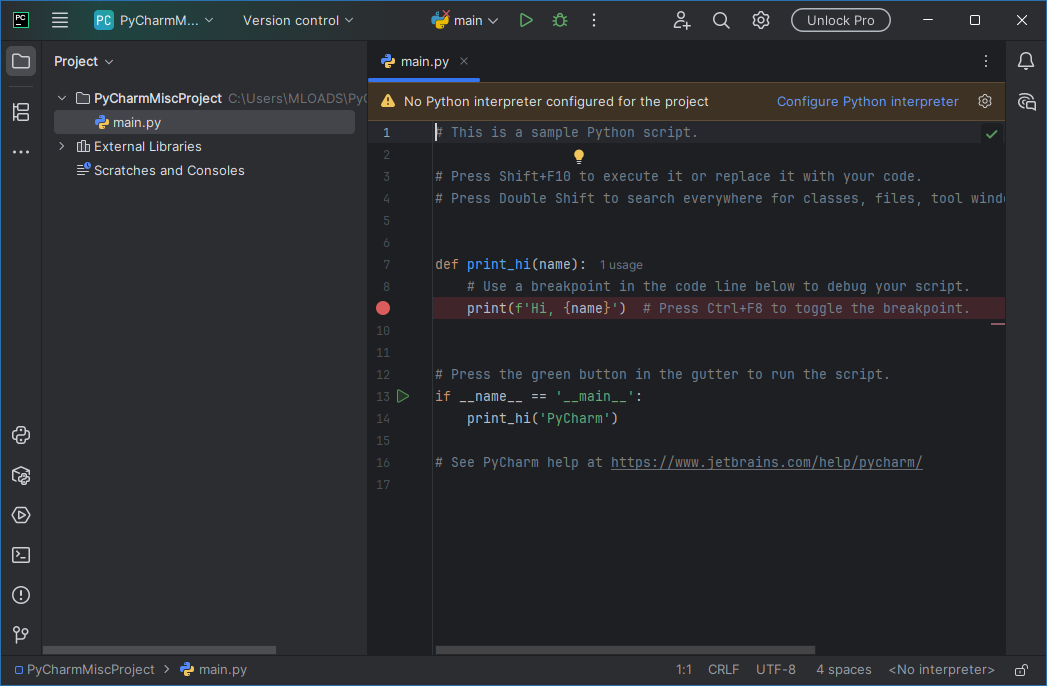Click No interpreter status widget
Screen dimensions: 1047x686
tap(941, 669)
